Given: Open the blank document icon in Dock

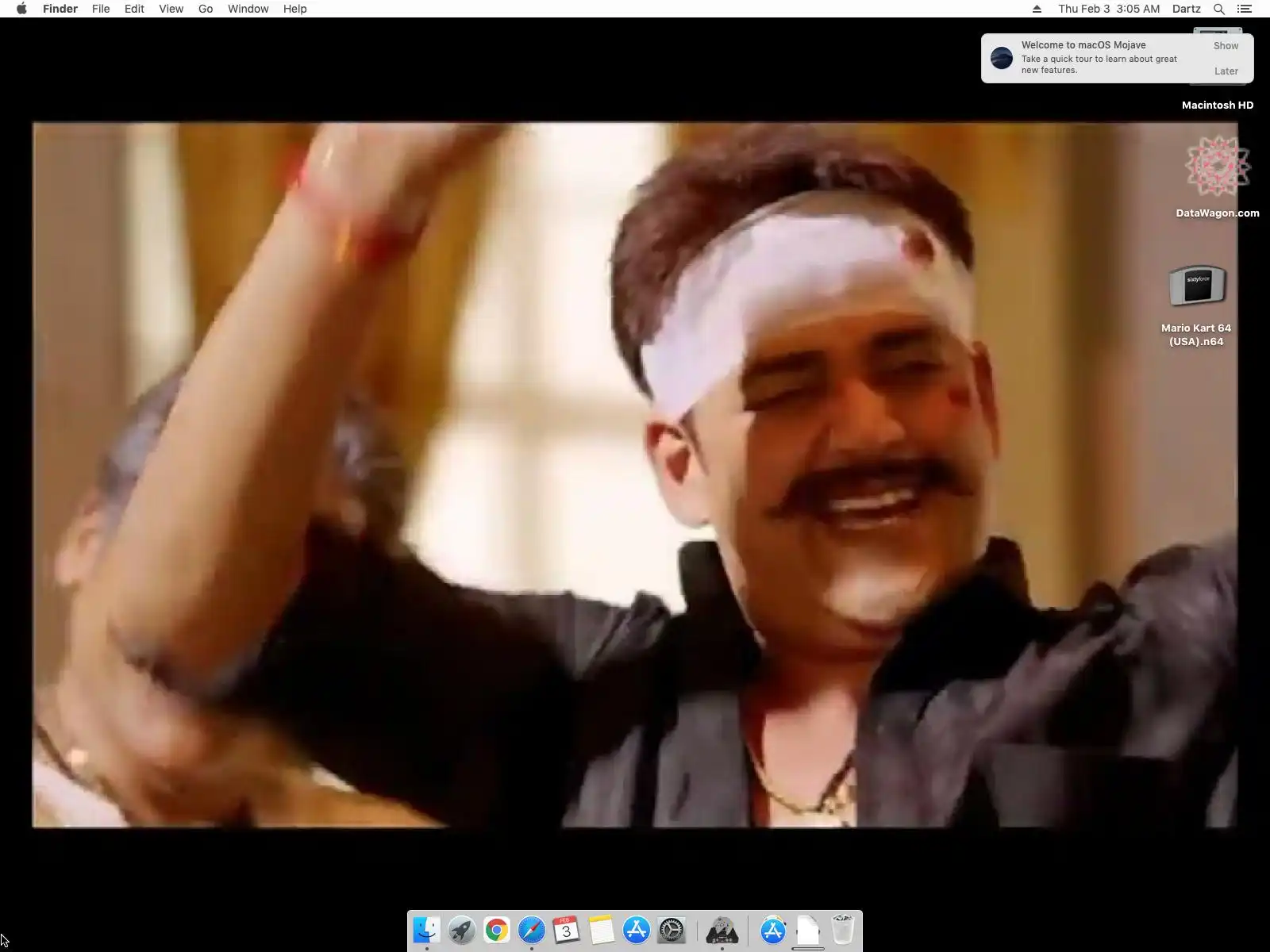Looking at the screenshot, I should tap(807, 930).
